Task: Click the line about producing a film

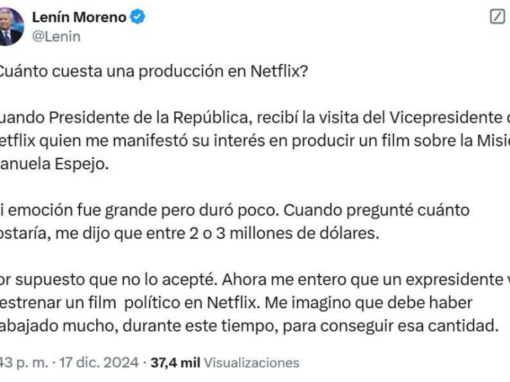Action: tap(255, 141)
